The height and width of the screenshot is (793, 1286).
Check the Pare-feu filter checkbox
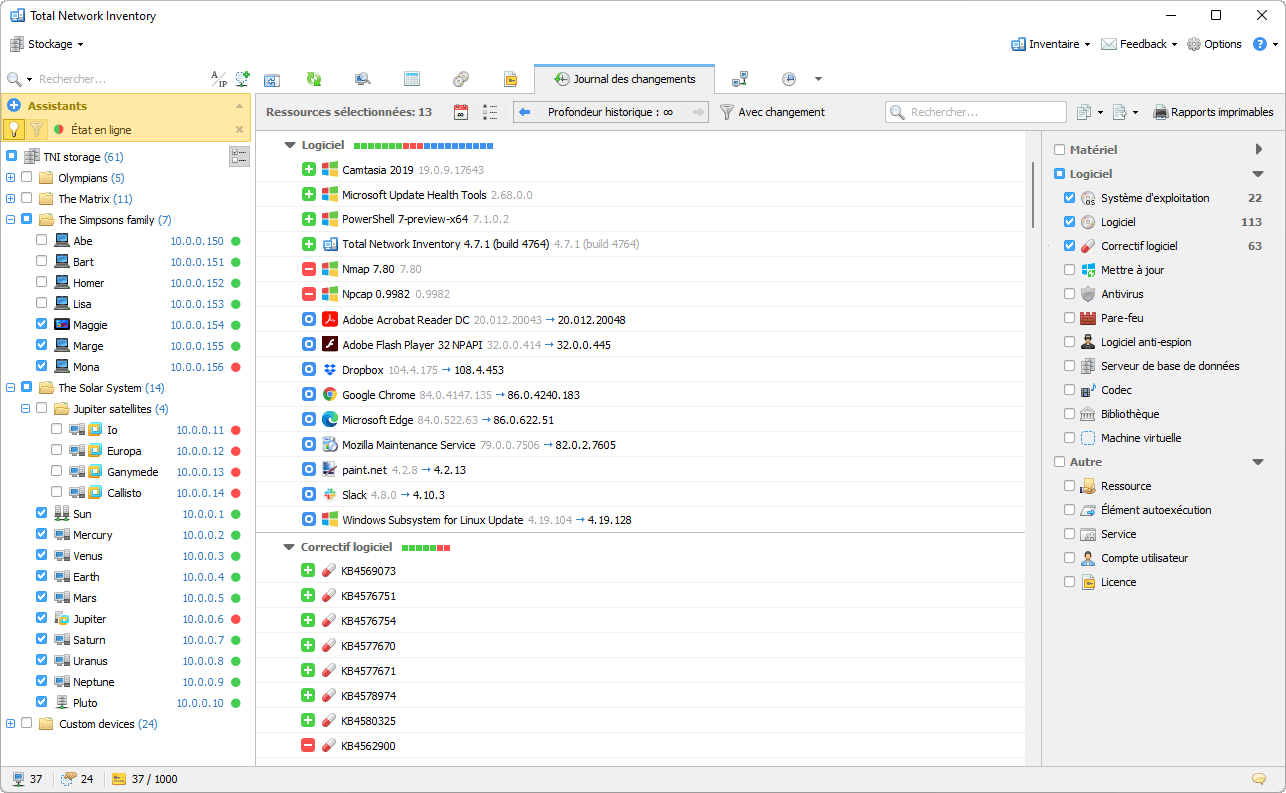[x=1070, y=318]
